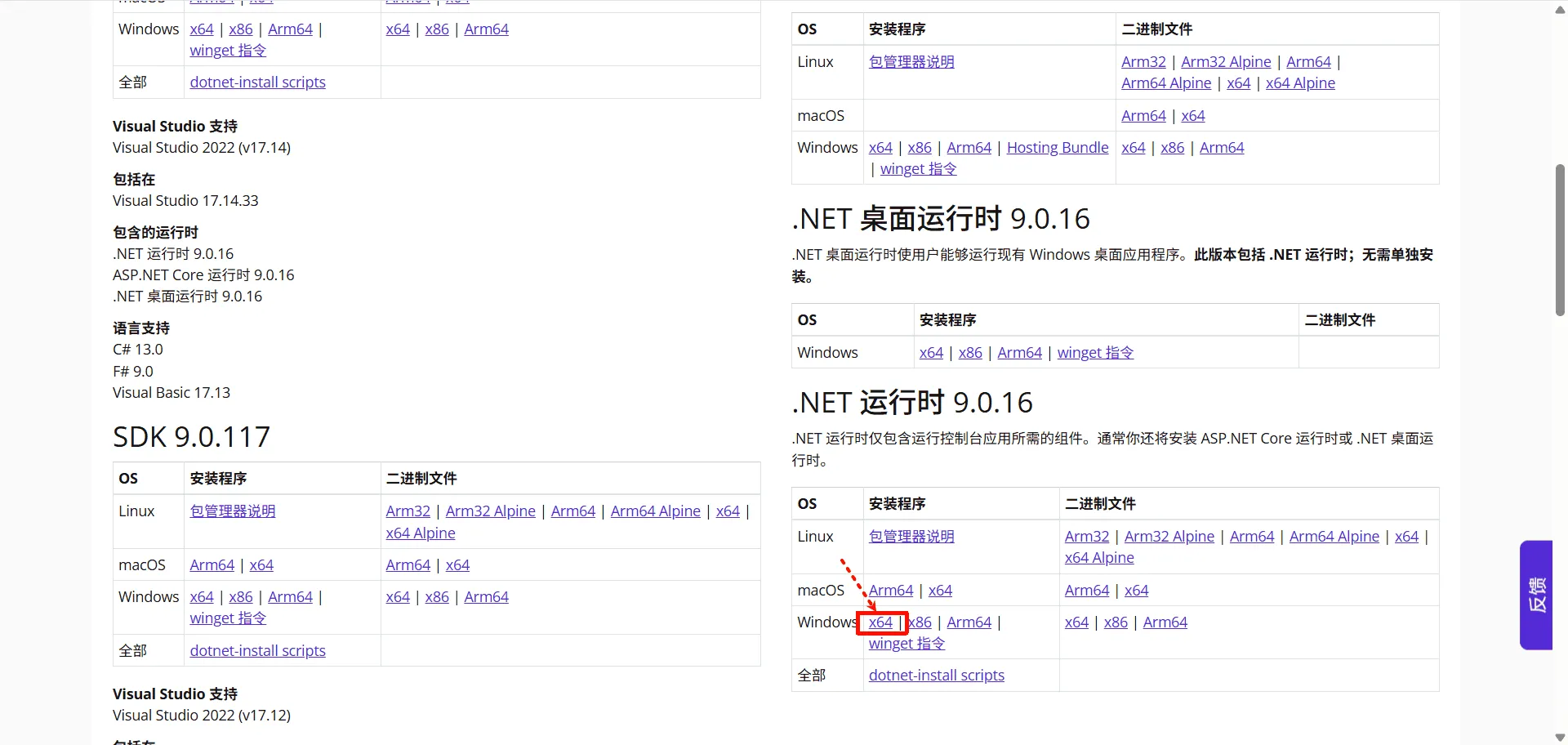The height and width of the screenshot is (745, 1568).
Task: Download x64 Alpine binary in table above .NET 桌面运行时
Action: (x=1300, y=83)
